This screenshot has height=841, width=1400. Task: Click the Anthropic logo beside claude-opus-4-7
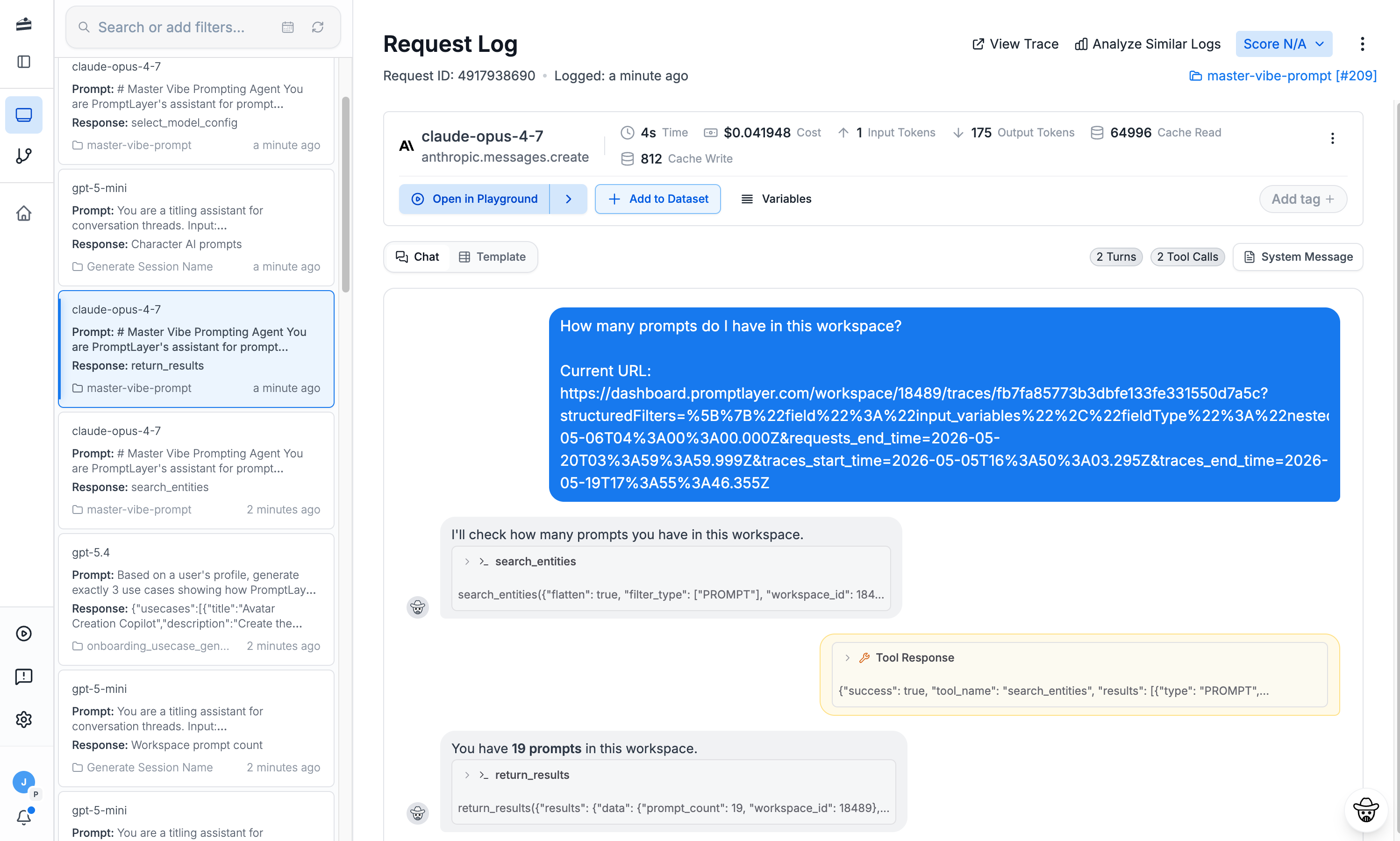[x=407, y=146]
